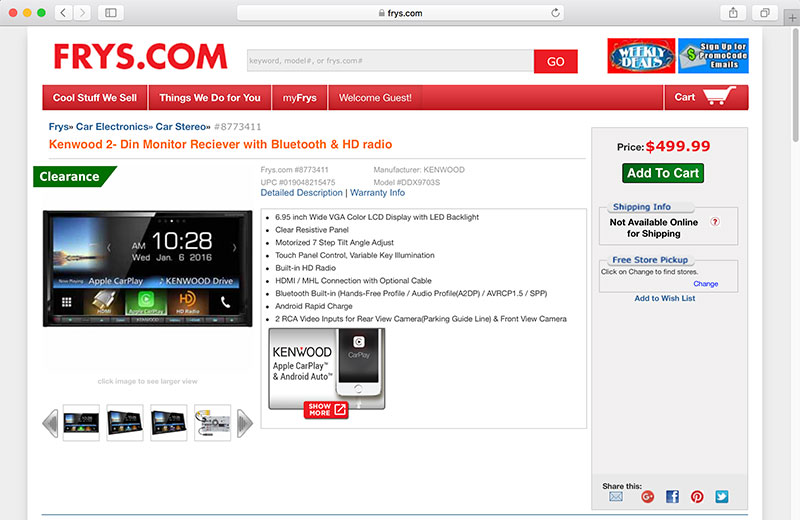Click 'Manufacturer: KENWOOD' text
The image size is (800, 520).
[419, 170]
